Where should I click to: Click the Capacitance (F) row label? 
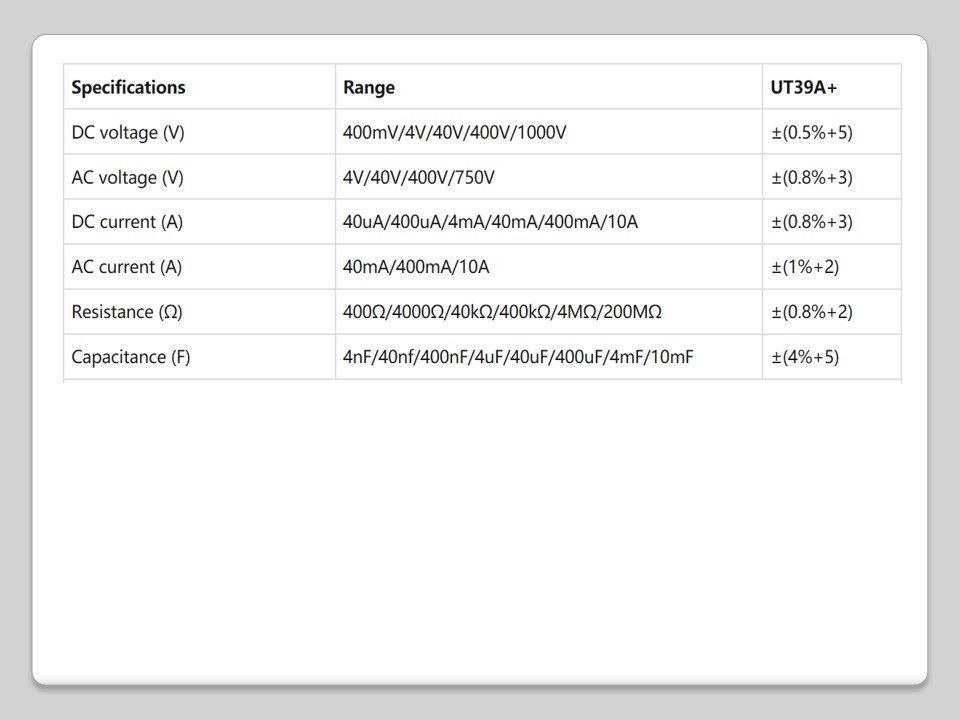click(x=131, y=357)
